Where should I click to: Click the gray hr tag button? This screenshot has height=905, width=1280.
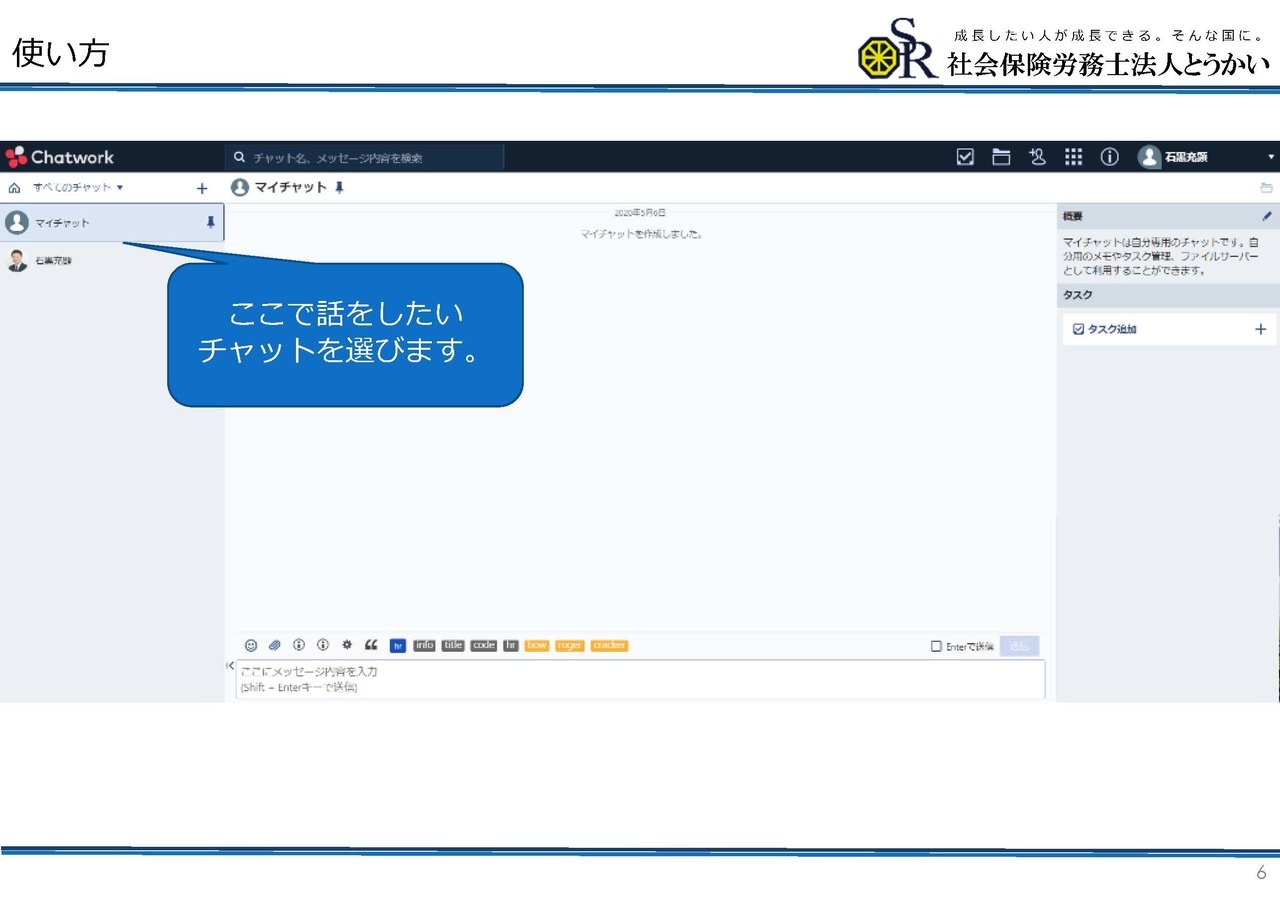click(x=510, y=646)
